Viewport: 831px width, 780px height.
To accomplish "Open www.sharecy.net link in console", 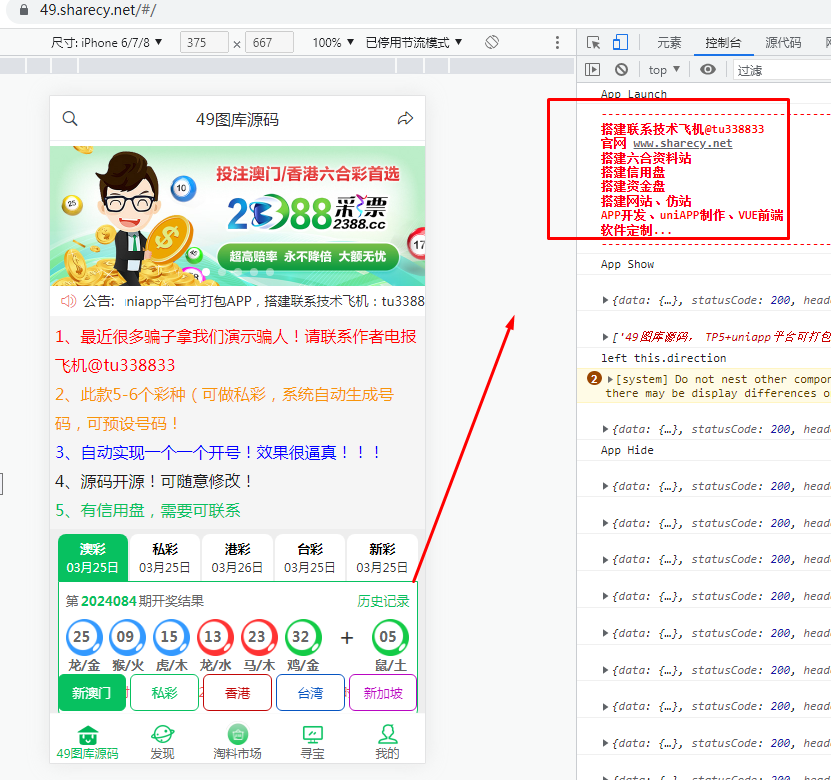I will click(x=683, y=143).
